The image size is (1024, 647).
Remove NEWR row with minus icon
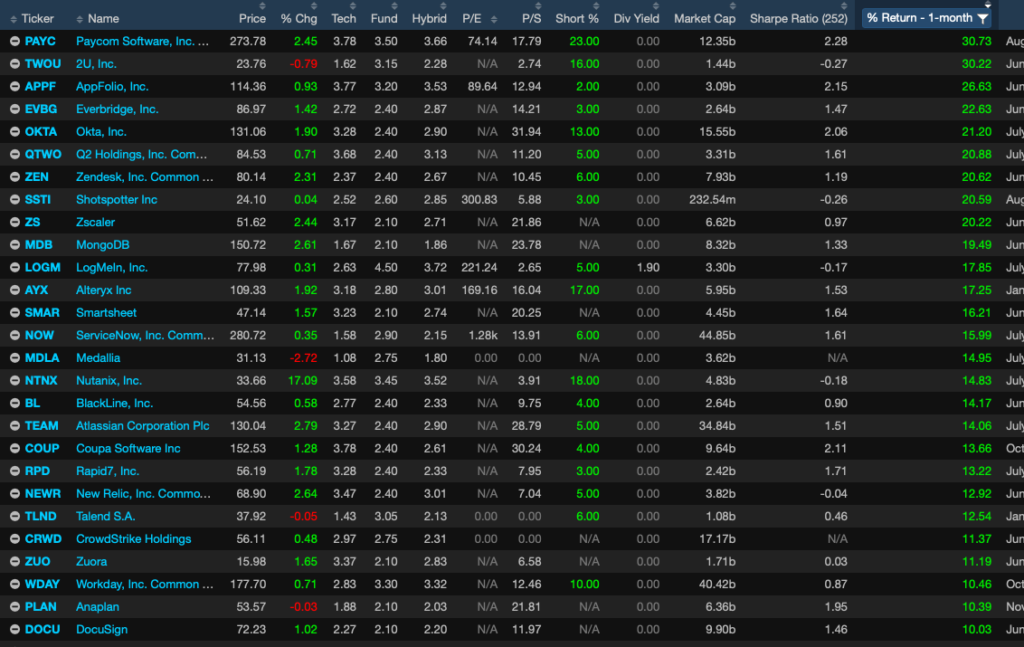(14, 494)
